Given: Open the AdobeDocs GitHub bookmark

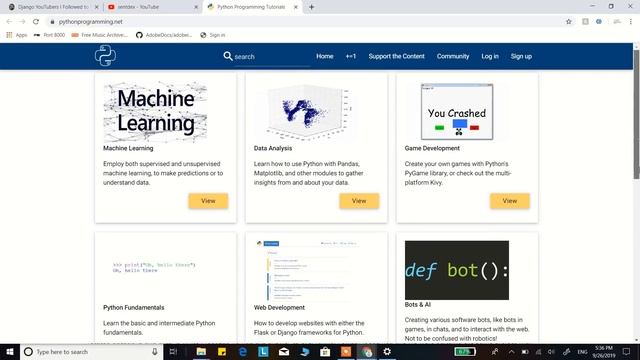Looking at the screenshot, I should [x=164, y=35].
